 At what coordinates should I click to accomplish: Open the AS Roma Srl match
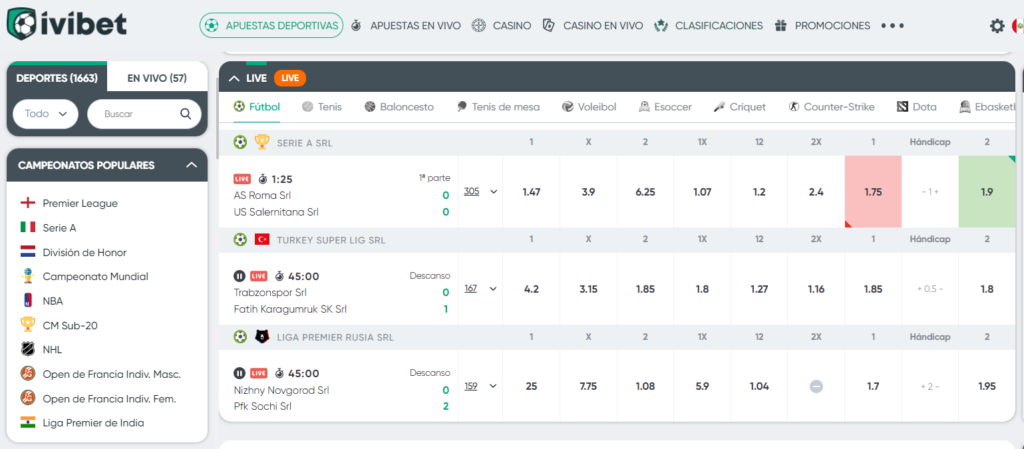pyautogui.click(x=263, y=195)
